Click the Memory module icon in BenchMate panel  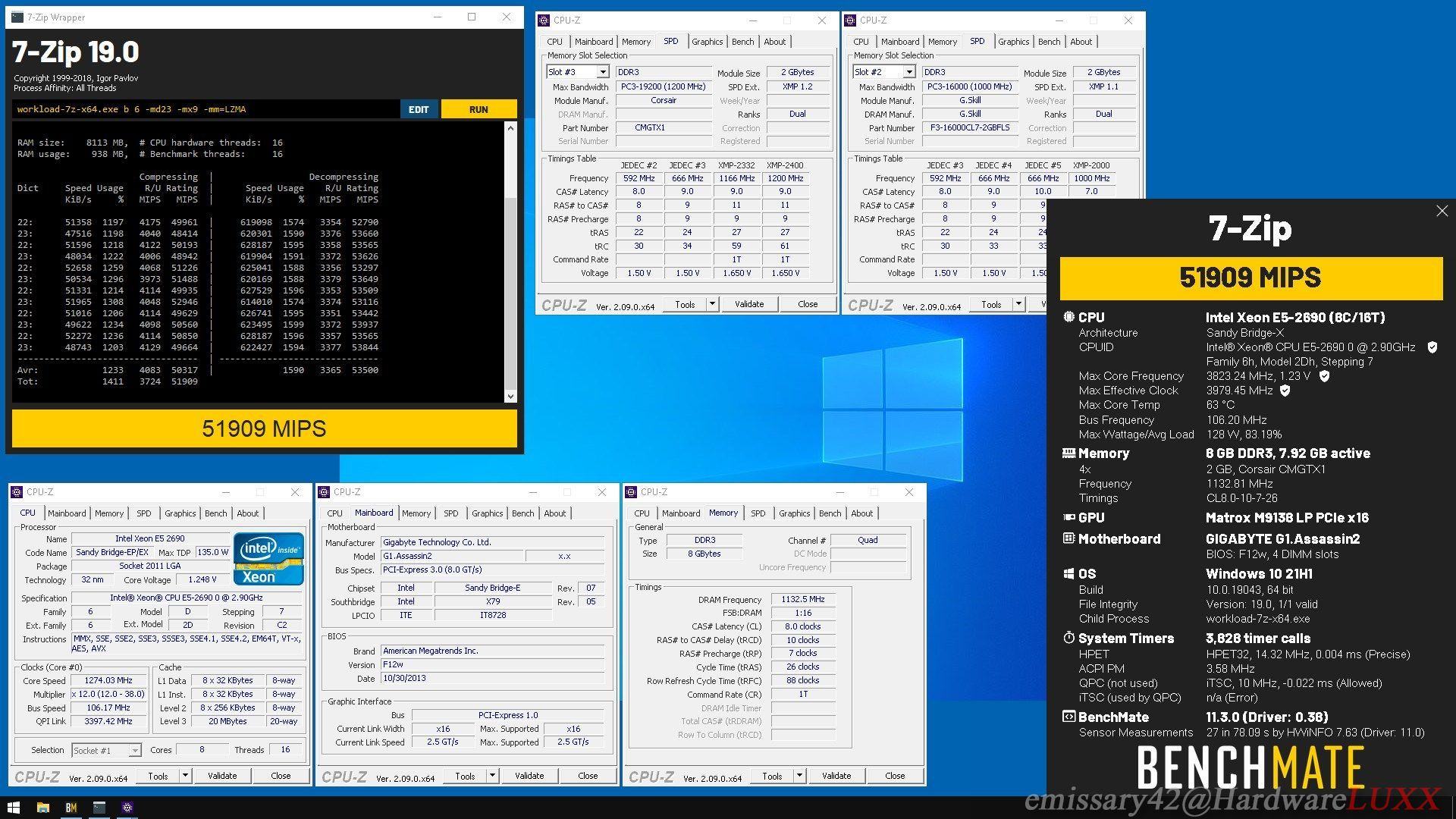(x=1068, y=453)
